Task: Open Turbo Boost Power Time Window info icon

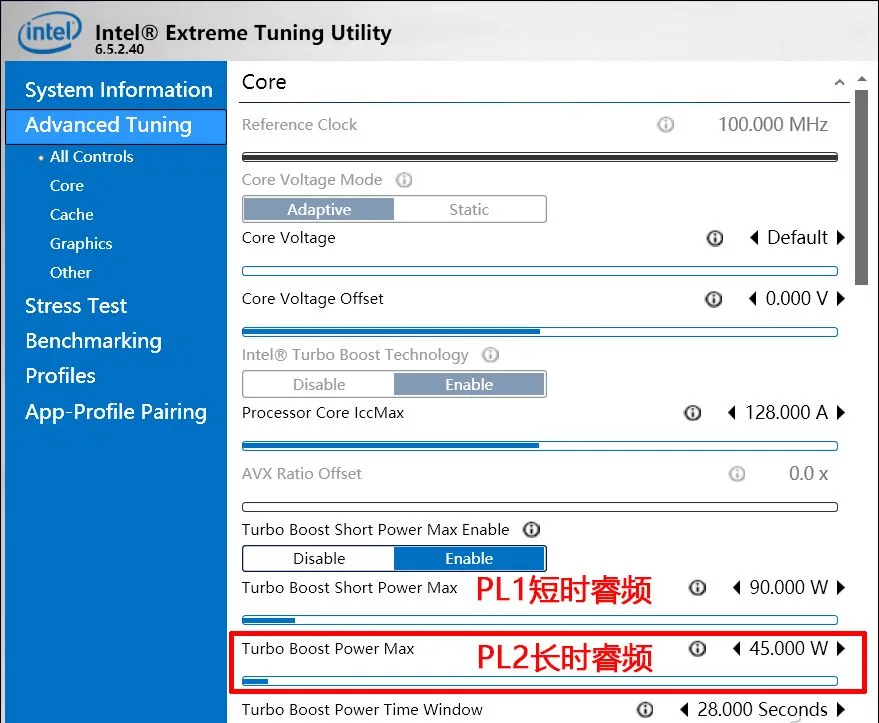Action: [x=645, y=710]
